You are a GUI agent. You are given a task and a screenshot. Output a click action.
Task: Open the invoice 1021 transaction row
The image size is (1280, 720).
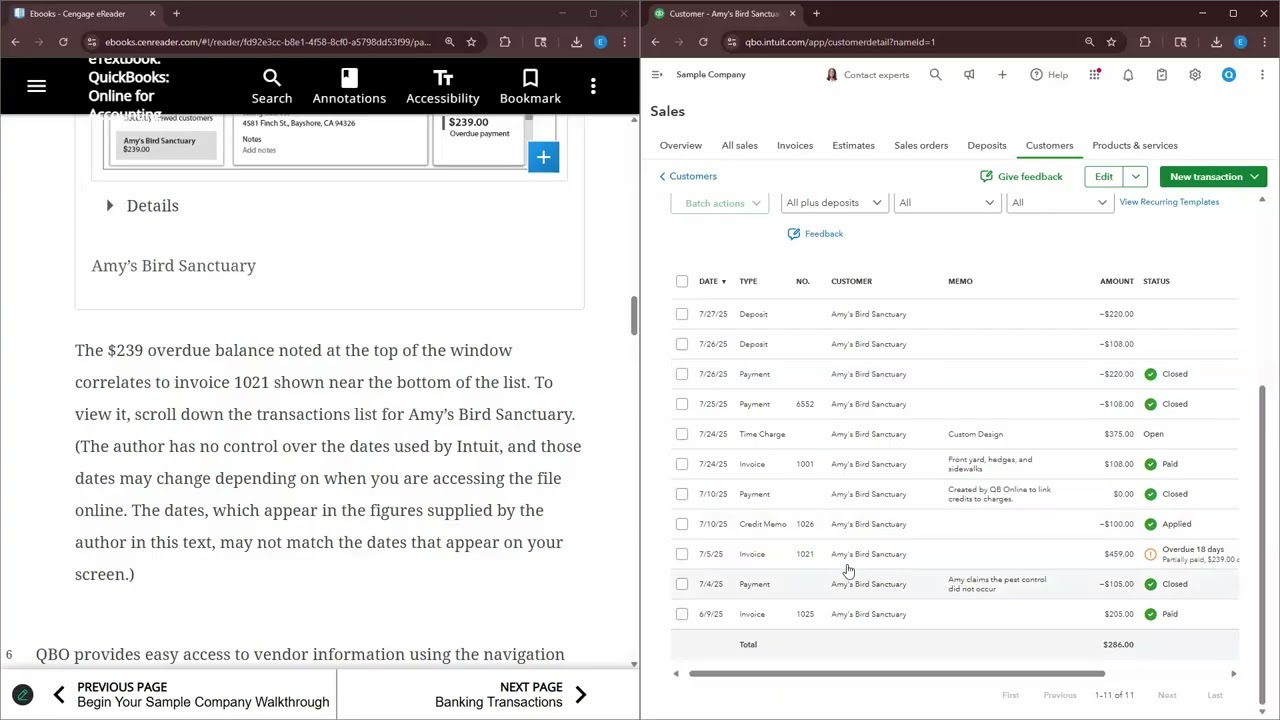pos(957,554)
